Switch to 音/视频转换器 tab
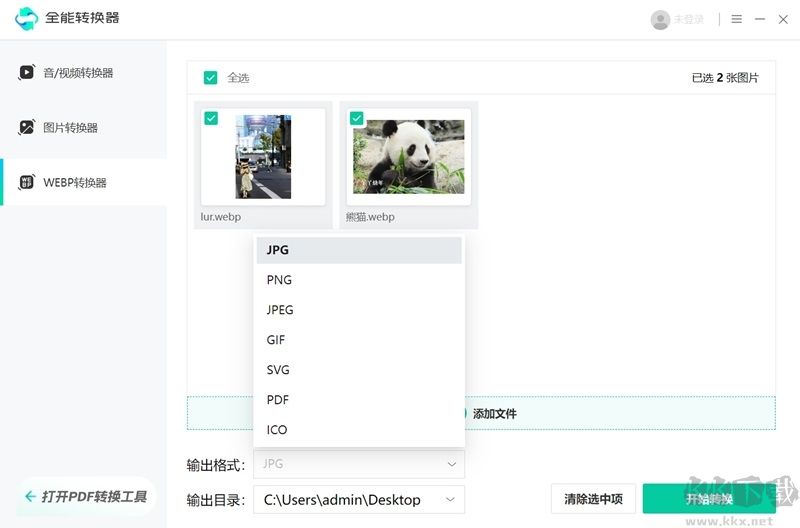Viewport: 800px width, 528px height. point(83,72)
